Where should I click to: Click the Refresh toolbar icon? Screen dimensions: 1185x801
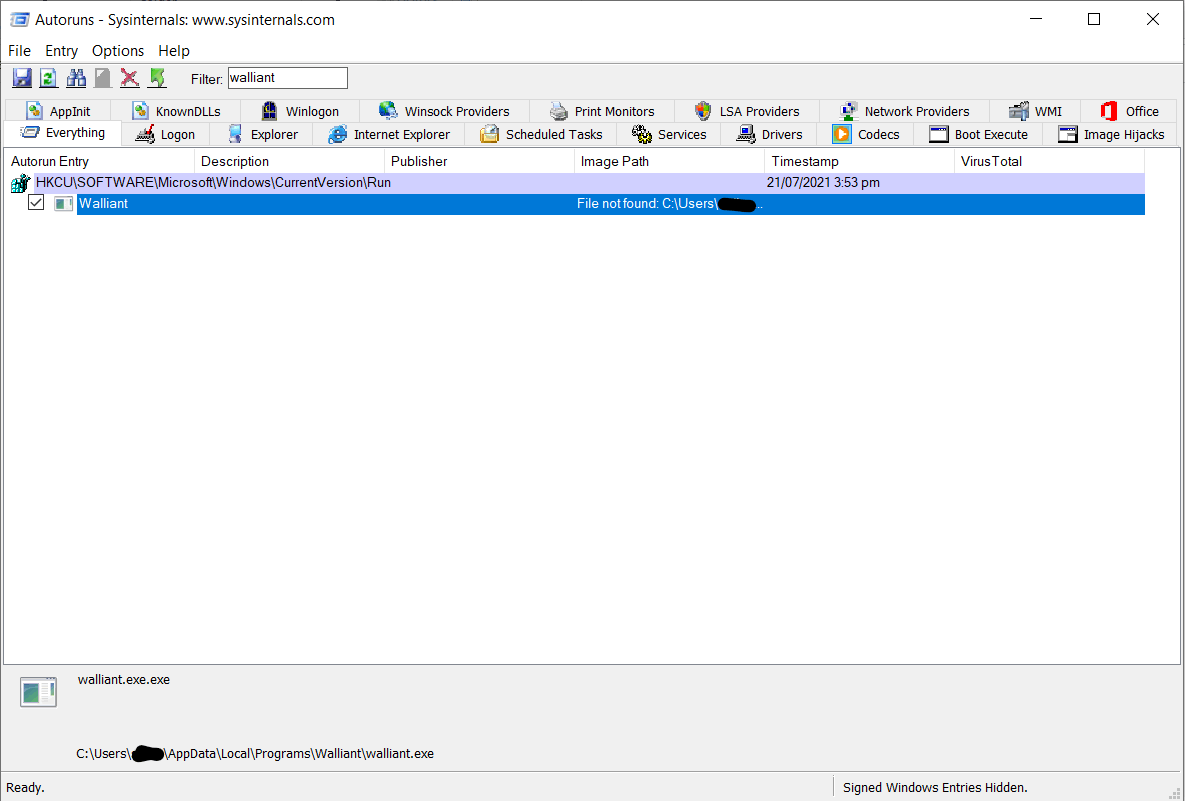[49, 78]
